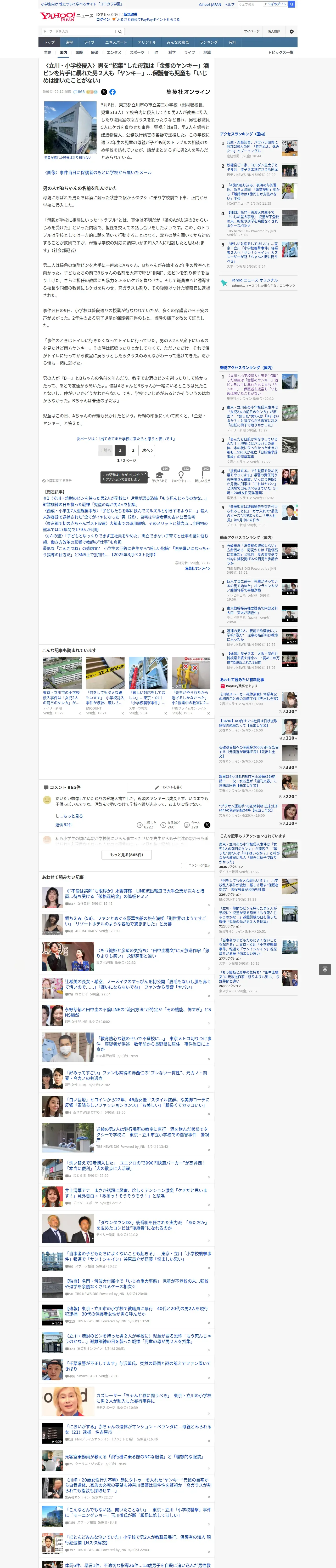Open 購入履歴 link

274,32
